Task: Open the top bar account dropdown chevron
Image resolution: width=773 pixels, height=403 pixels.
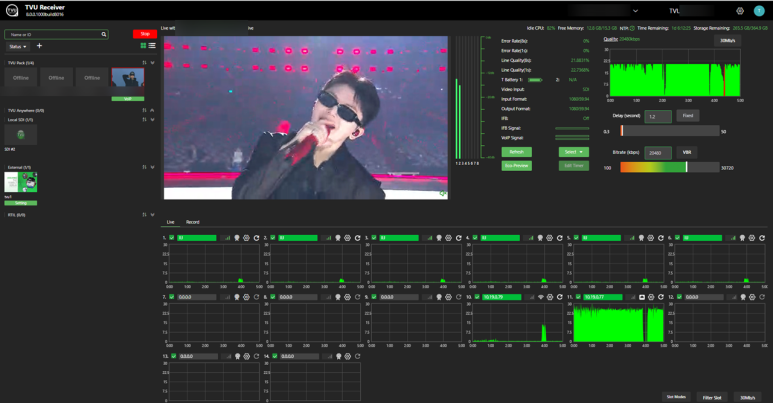Action: (635, 11)
